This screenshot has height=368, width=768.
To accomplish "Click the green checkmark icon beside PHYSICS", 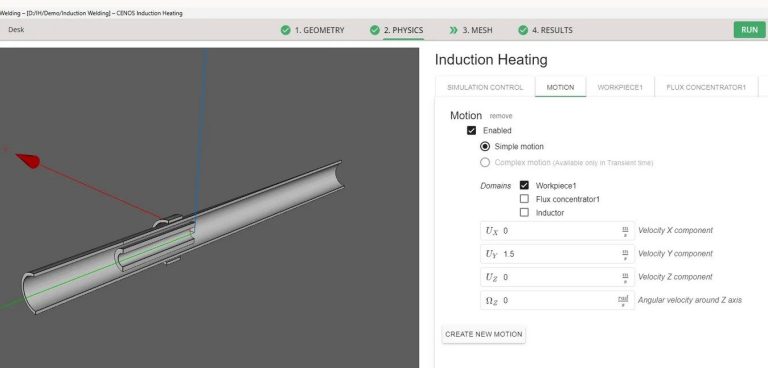I will [x=375, y=30].
